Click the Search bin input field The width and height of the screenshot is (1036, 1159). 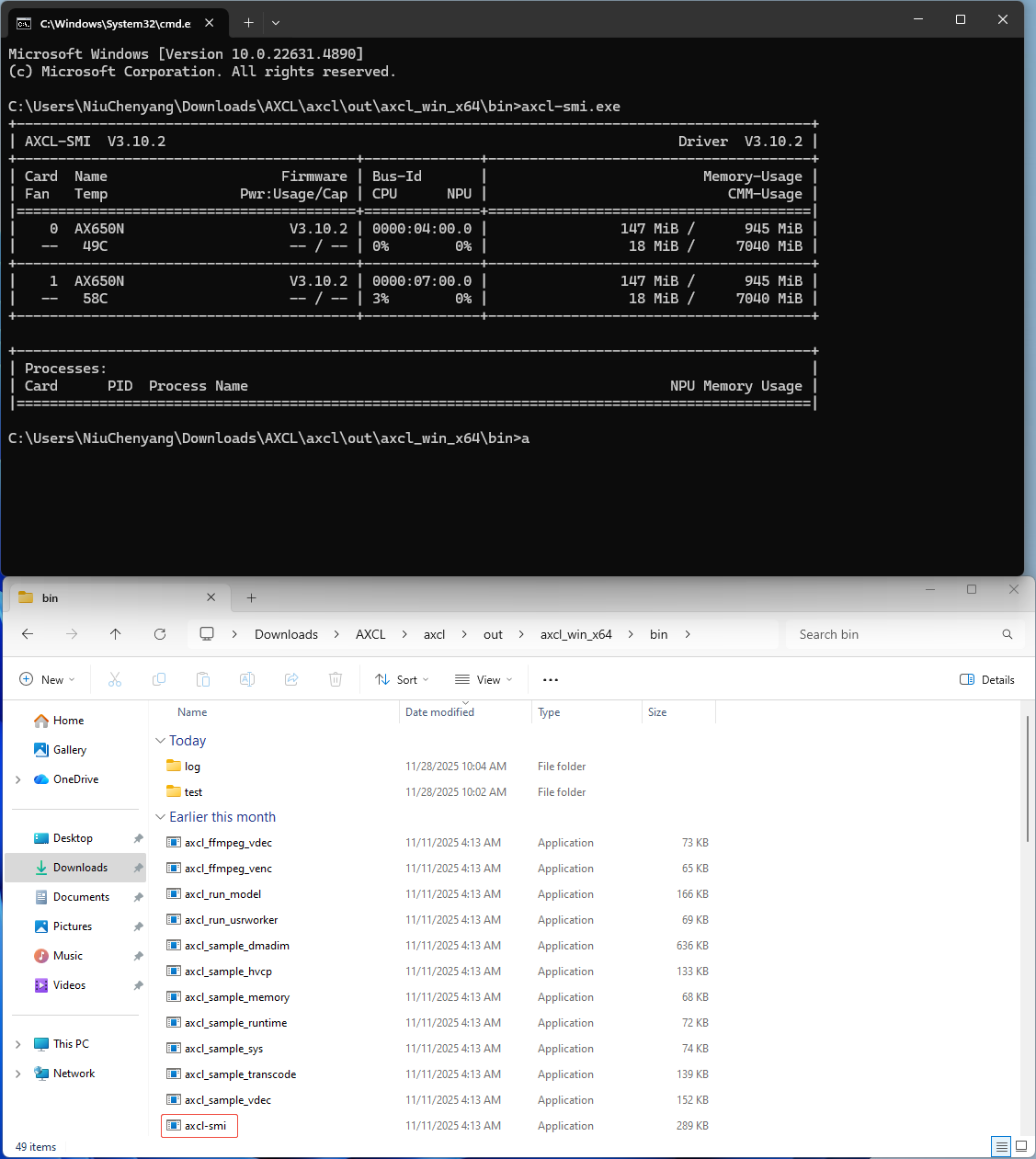892,634
